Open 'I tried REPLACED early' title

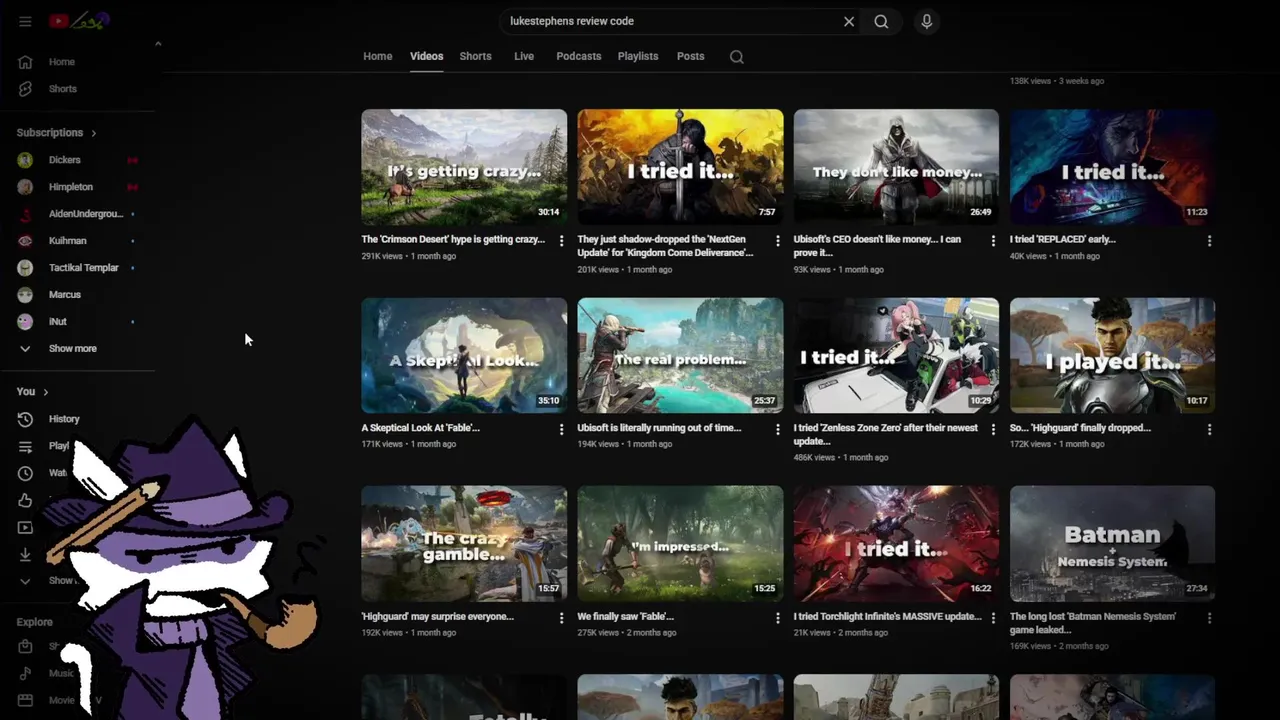click(x=1062, y=240)
